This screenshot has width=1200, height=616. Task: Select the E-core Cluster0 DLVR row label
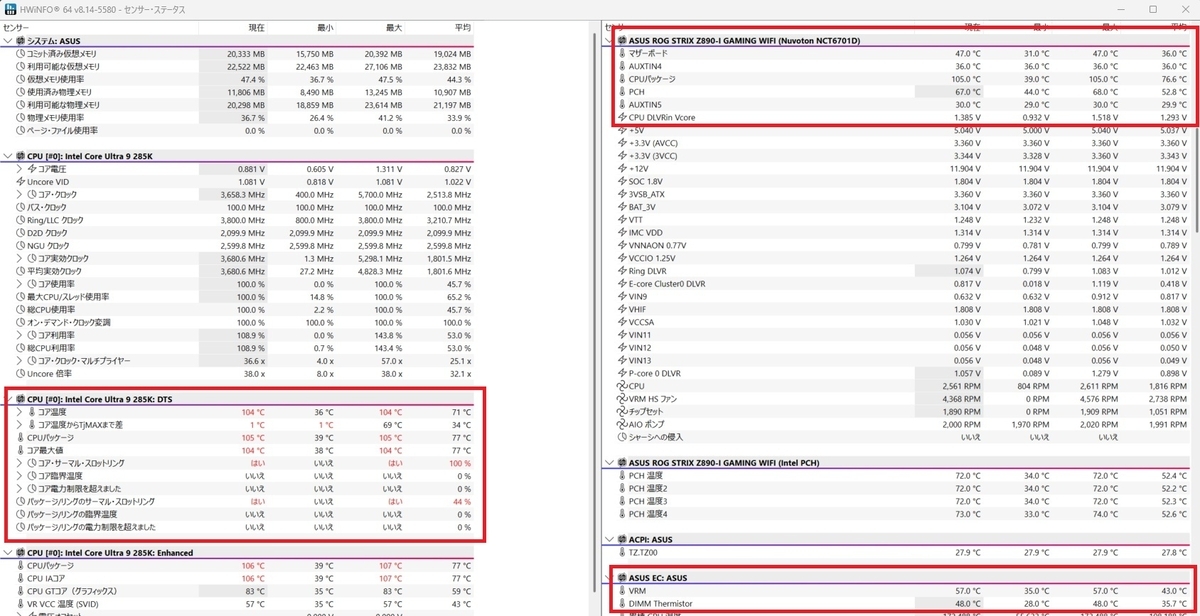(x=667, y=284)
